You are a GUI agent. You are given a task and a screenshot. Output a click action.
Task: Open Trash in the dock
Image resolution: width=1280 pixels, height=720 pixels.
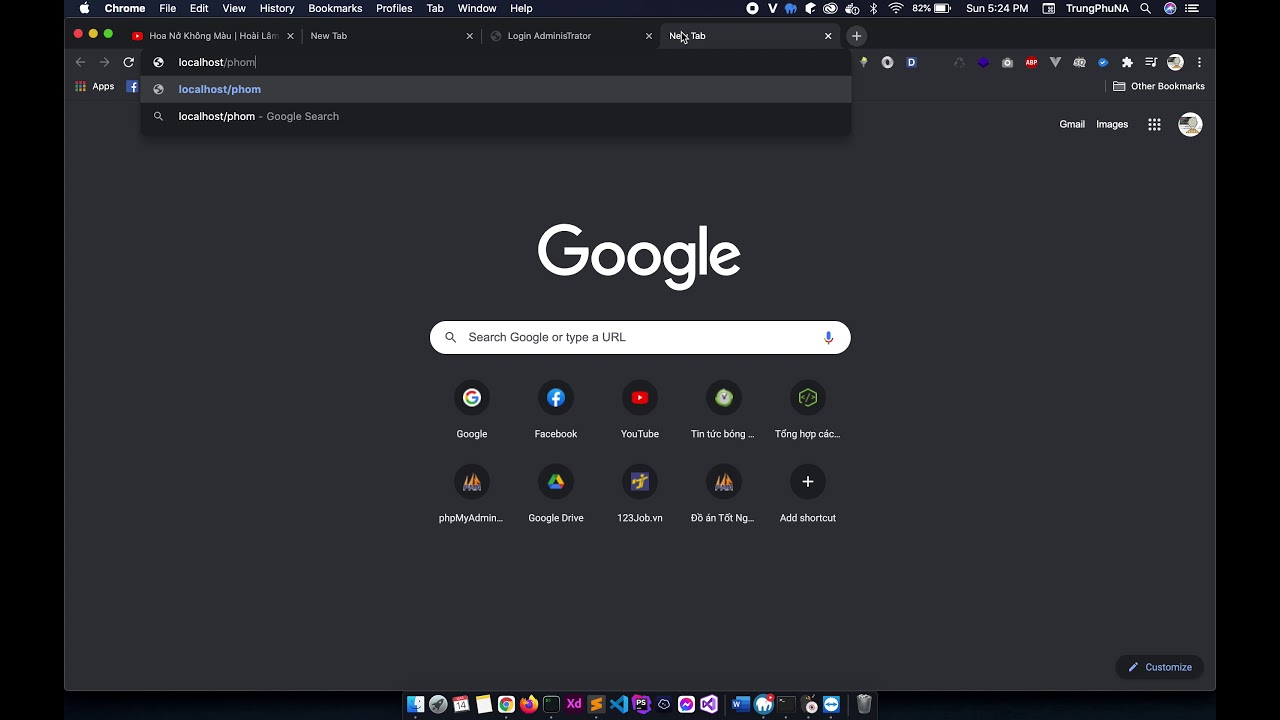click(864, 704)
